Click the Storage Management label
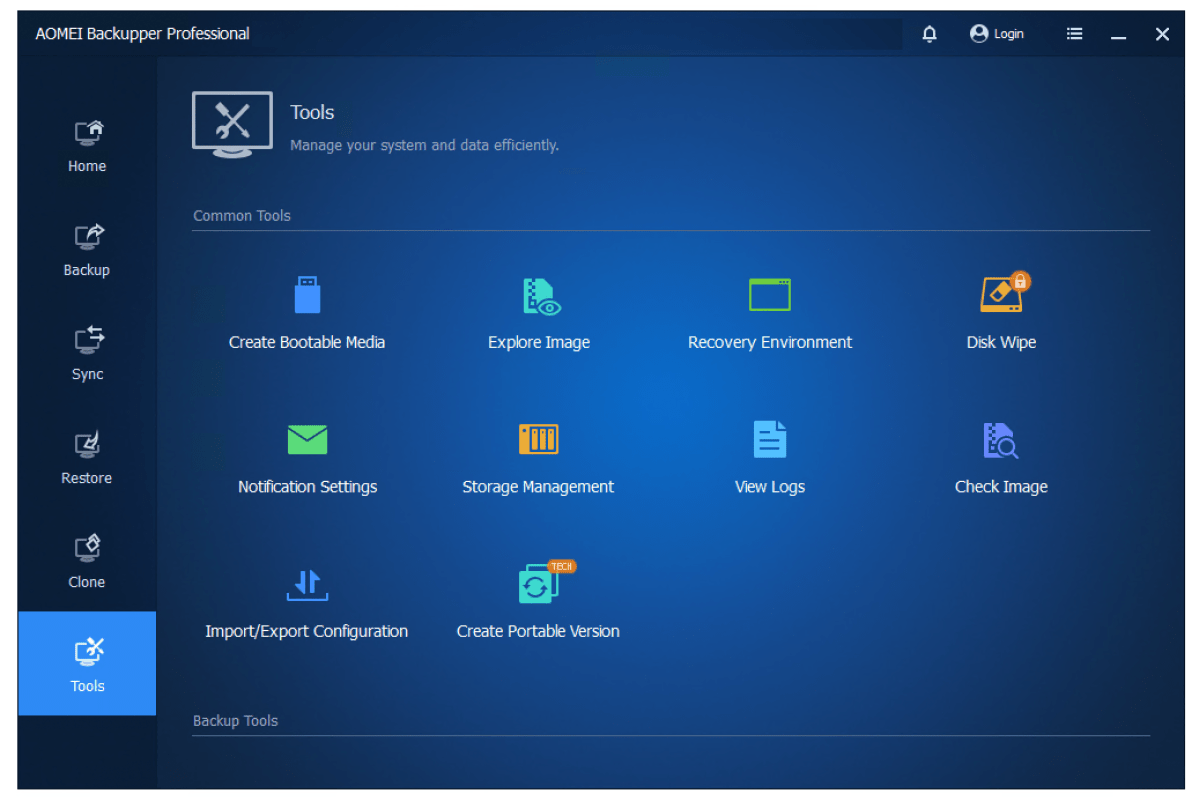 click(538, 487)
